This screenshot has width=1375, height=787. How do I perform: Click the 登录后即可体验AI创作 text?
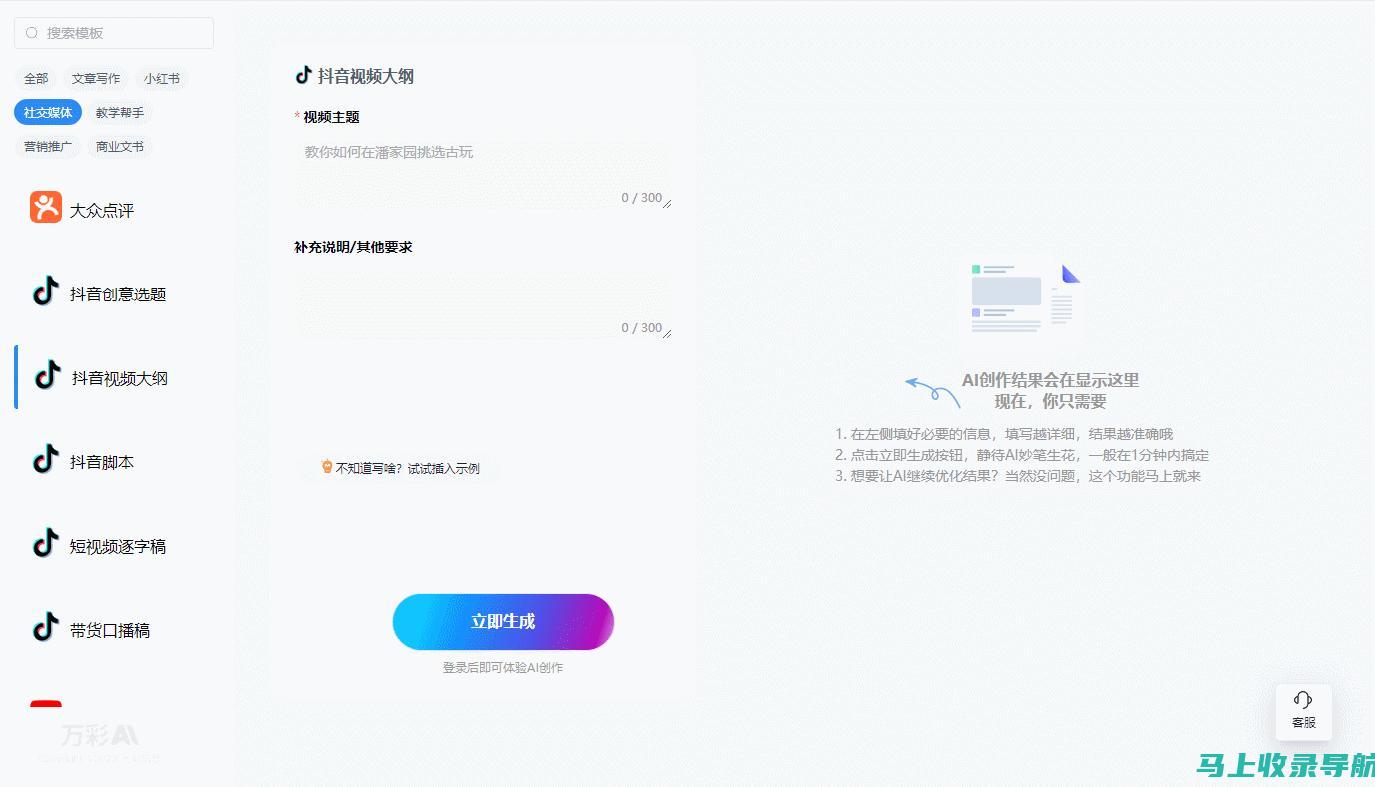click(503, 667)
